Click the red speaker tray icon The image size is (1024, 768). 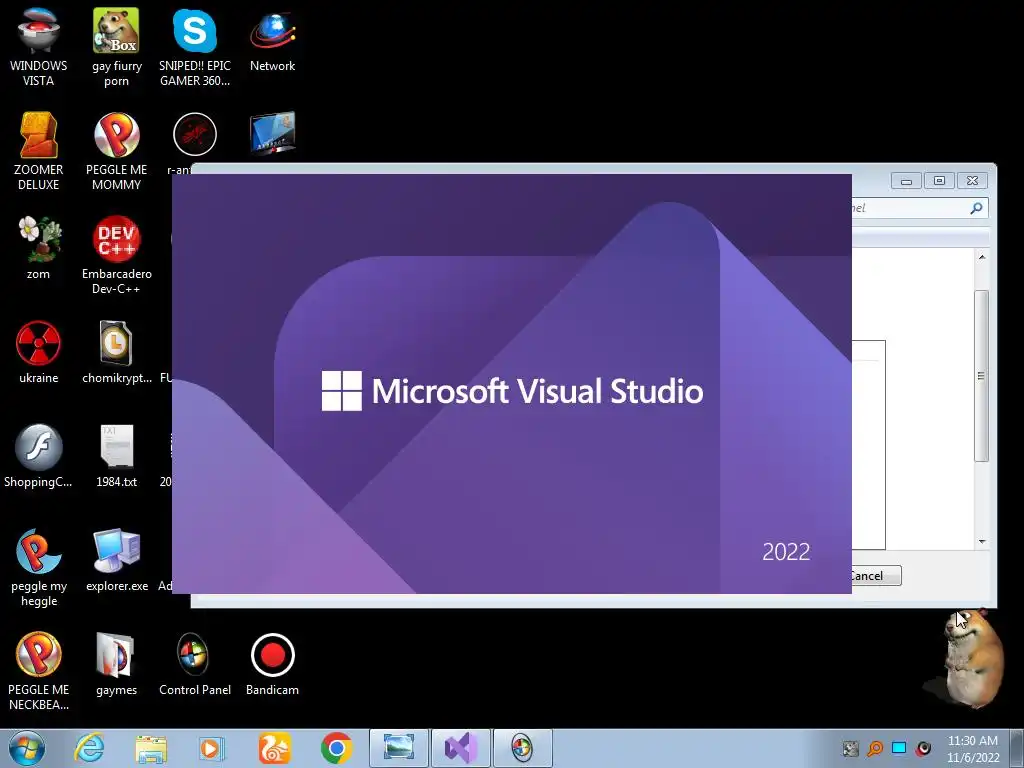click(x=923, y=748)
